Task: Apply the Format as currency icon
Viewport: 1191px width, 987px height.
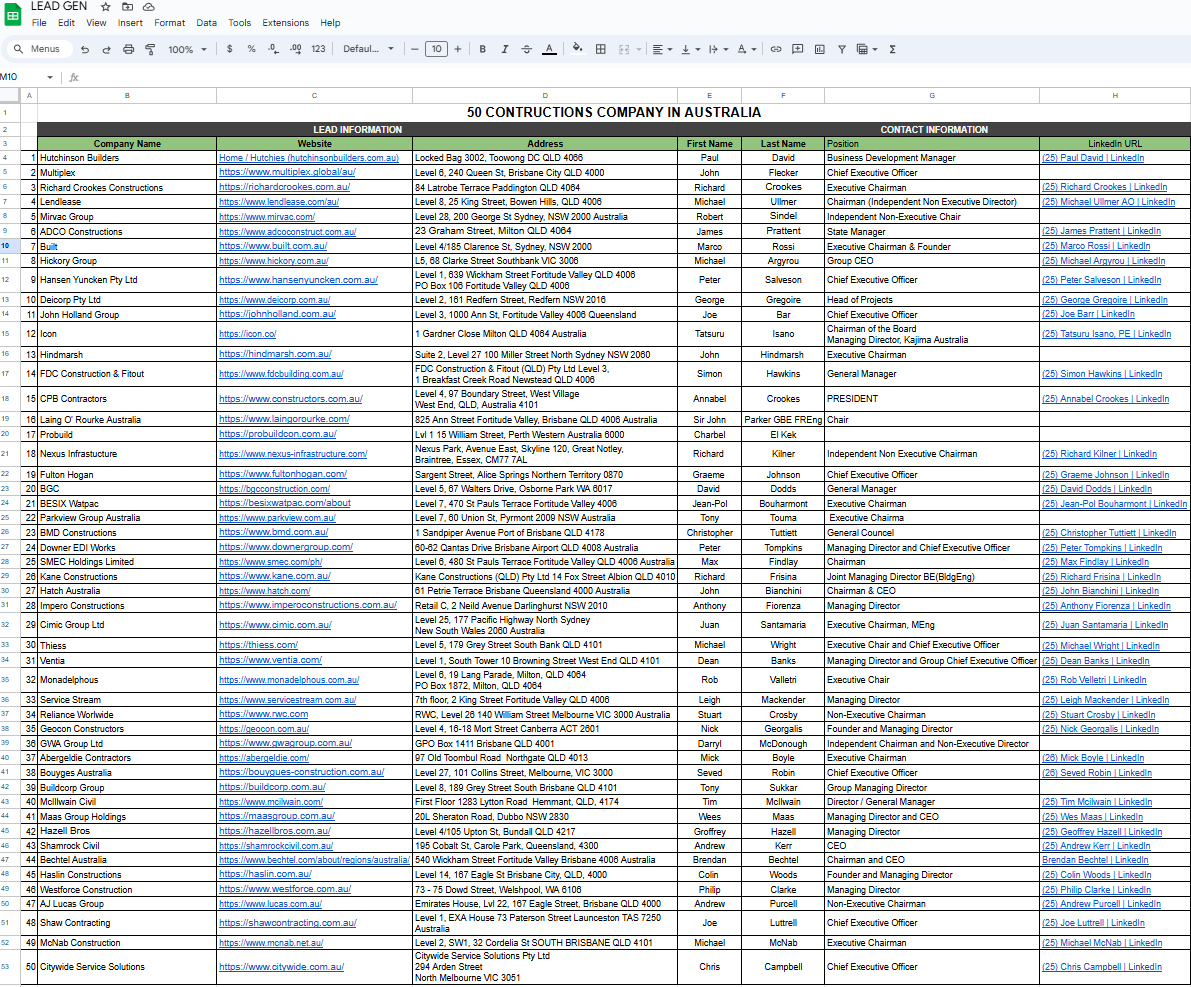Action: coord(229,48)
